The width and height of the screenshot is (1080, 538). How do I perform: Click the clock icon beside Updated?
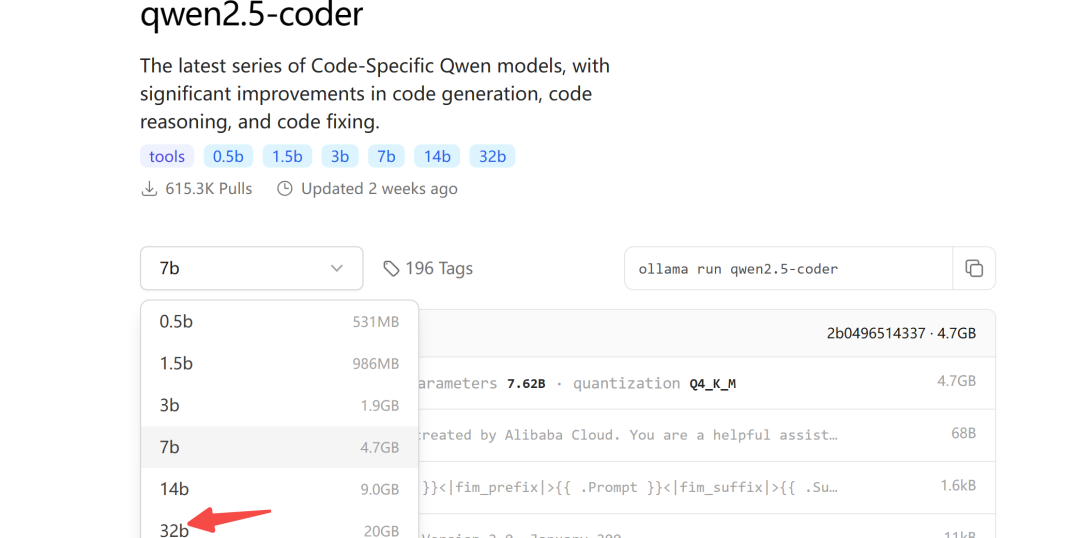284,189
